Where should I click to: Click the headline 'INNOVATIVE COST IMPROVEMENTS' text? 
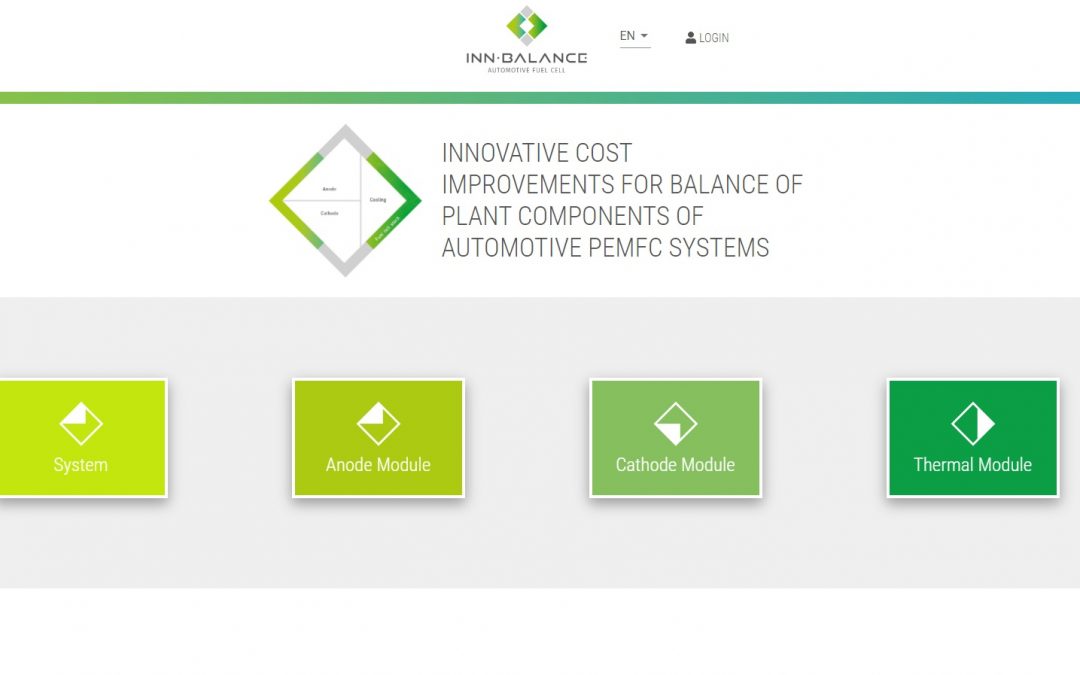tap(622, 200)
